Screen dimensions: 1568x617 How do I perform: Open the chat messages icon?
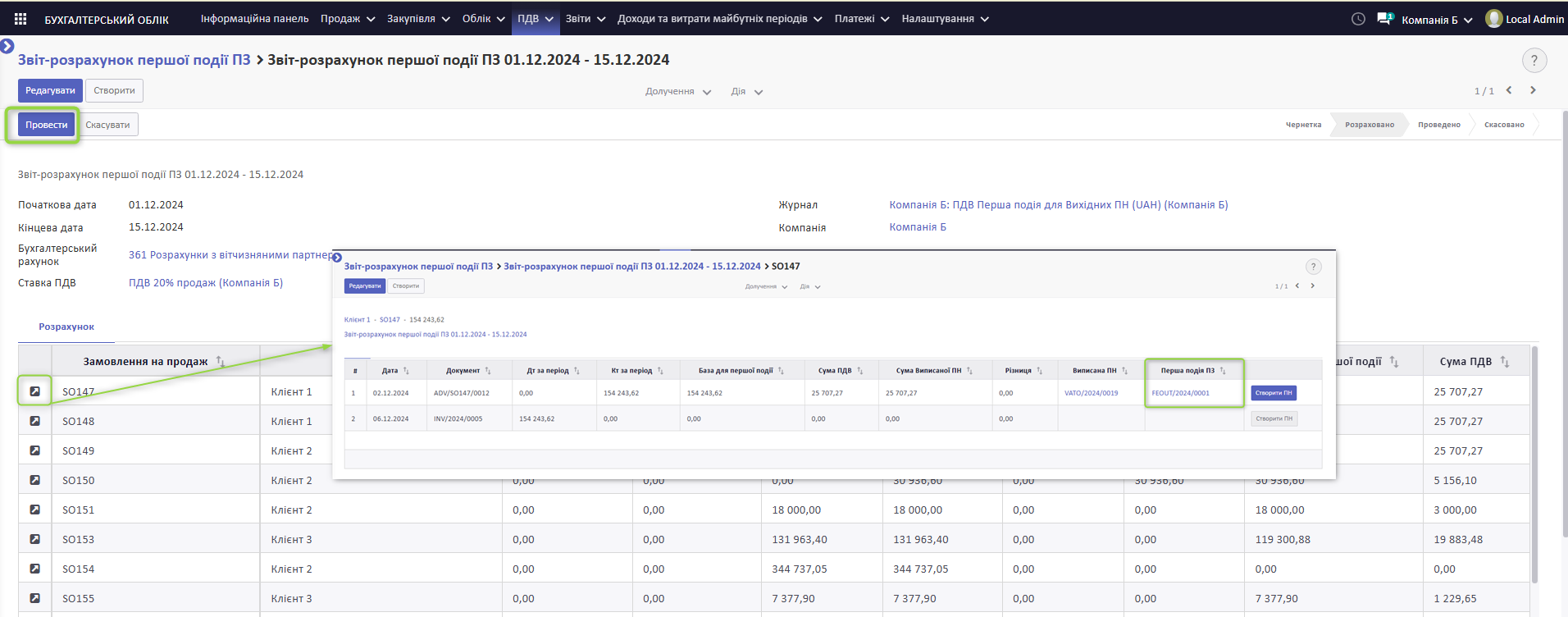click(x=1385, y=18)
